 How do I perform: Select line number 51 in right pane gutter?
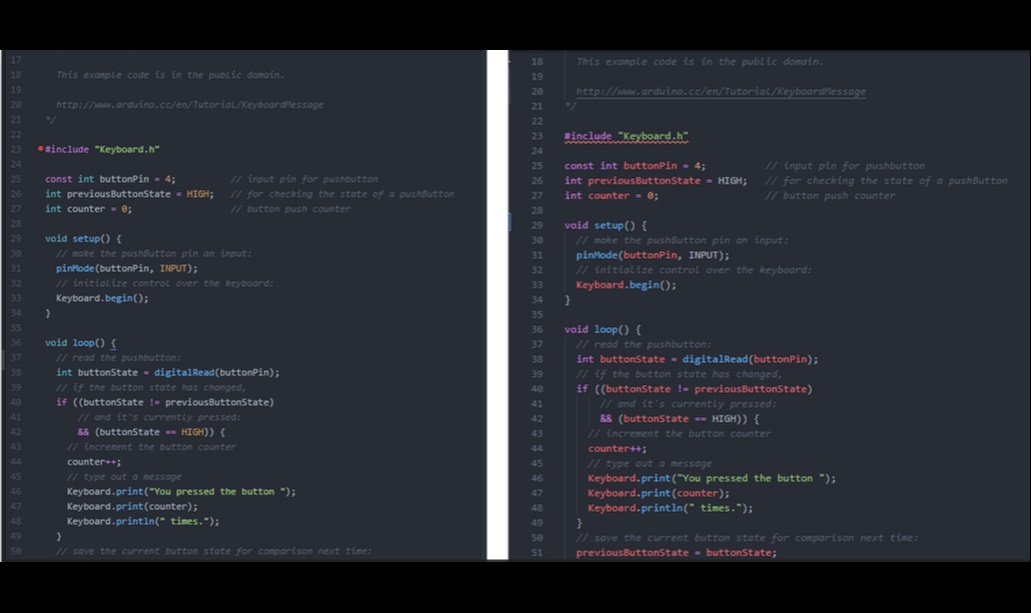[x=537, y=552]
